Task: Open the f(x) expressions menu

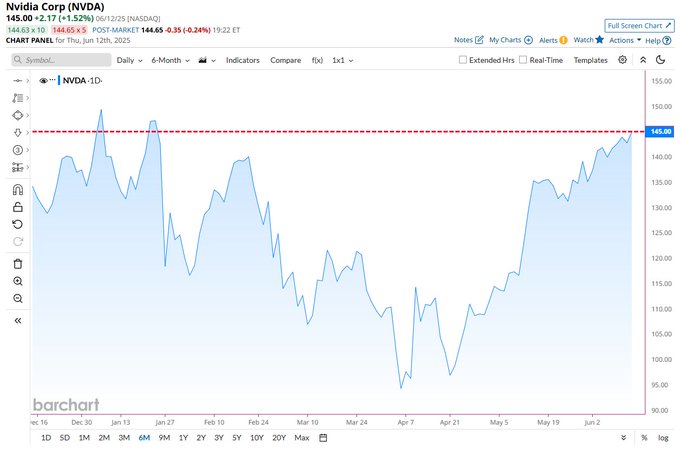Action: [x=317, y=60]
